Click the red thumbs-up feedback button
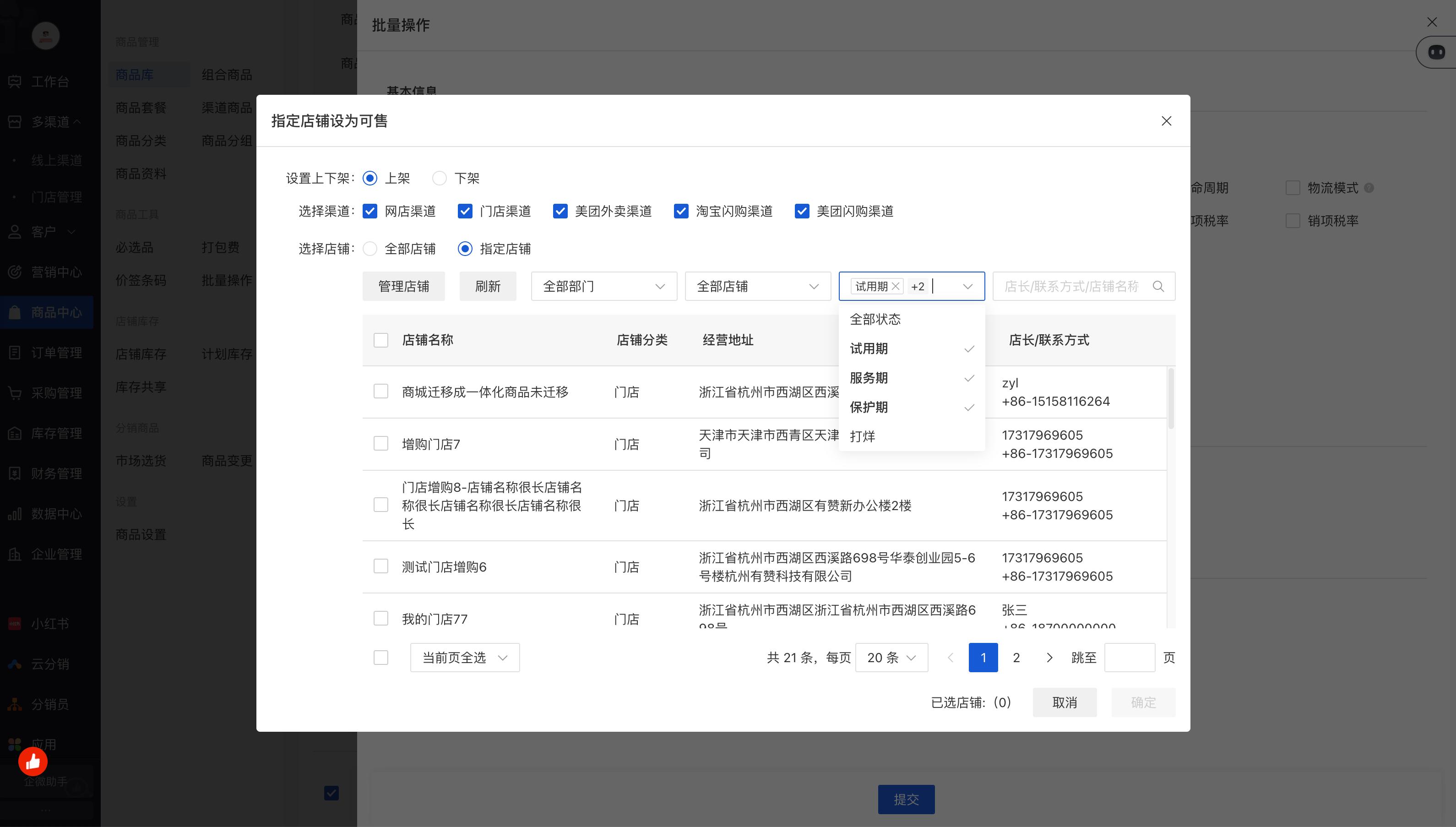The image size is (1456, 827). [x=33, y=762]
